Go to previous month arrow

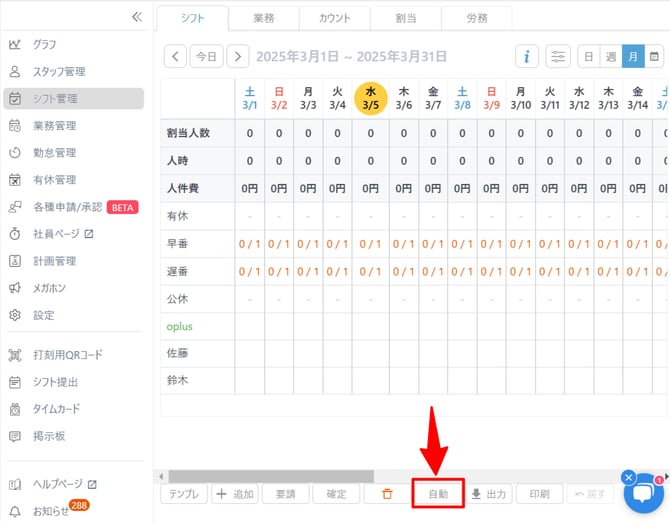pos(174,56)
